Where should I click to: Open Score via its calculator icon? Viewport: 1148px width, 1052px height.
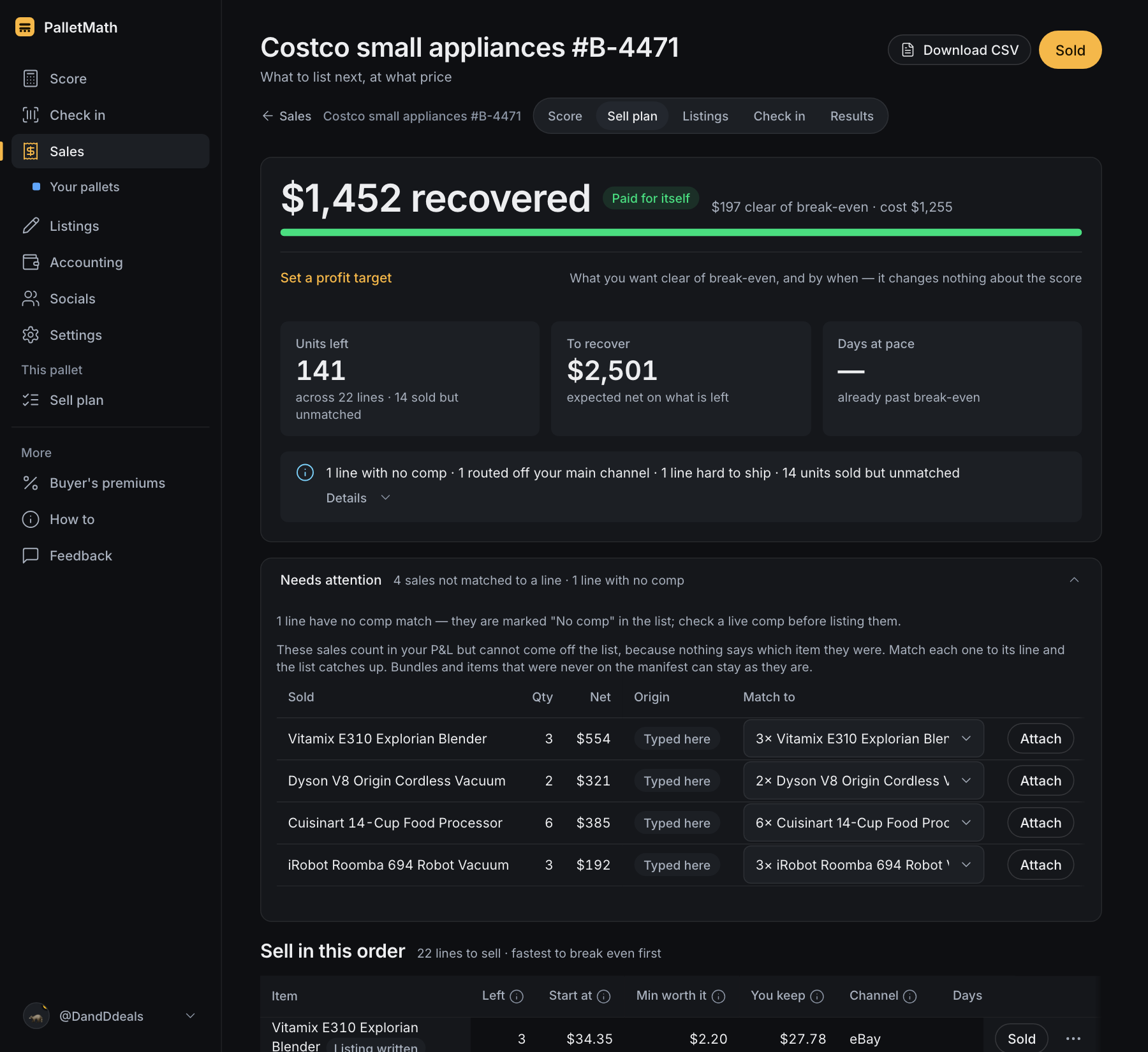point(31,78)
